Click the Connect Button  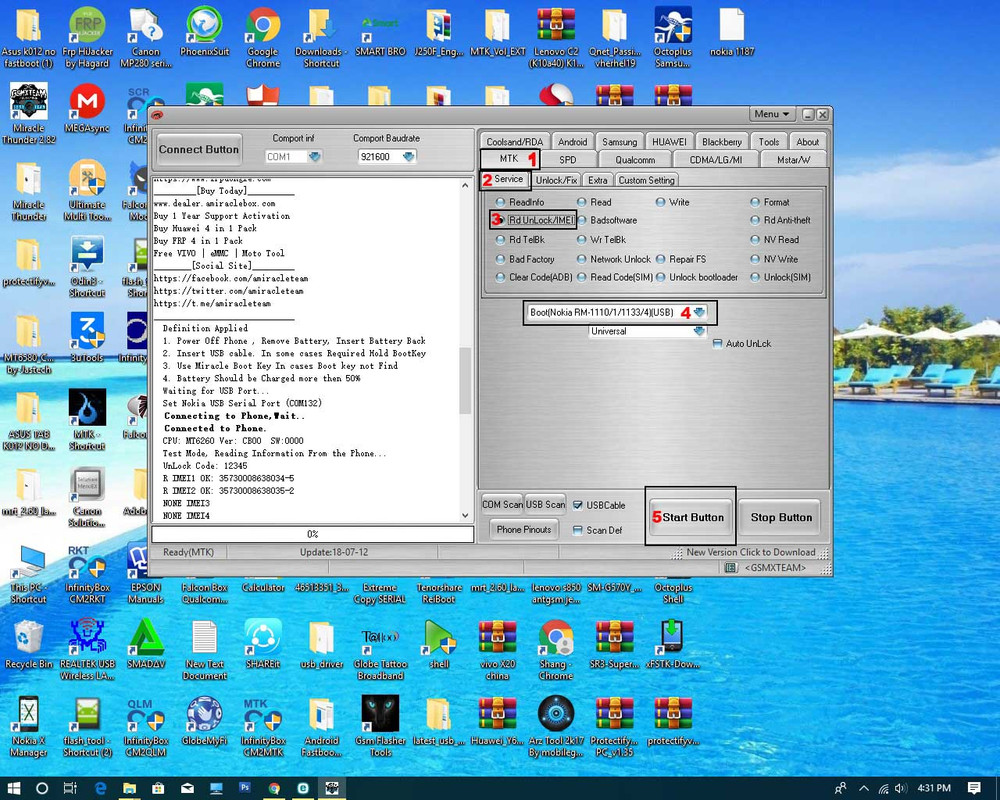click(199, 149)
